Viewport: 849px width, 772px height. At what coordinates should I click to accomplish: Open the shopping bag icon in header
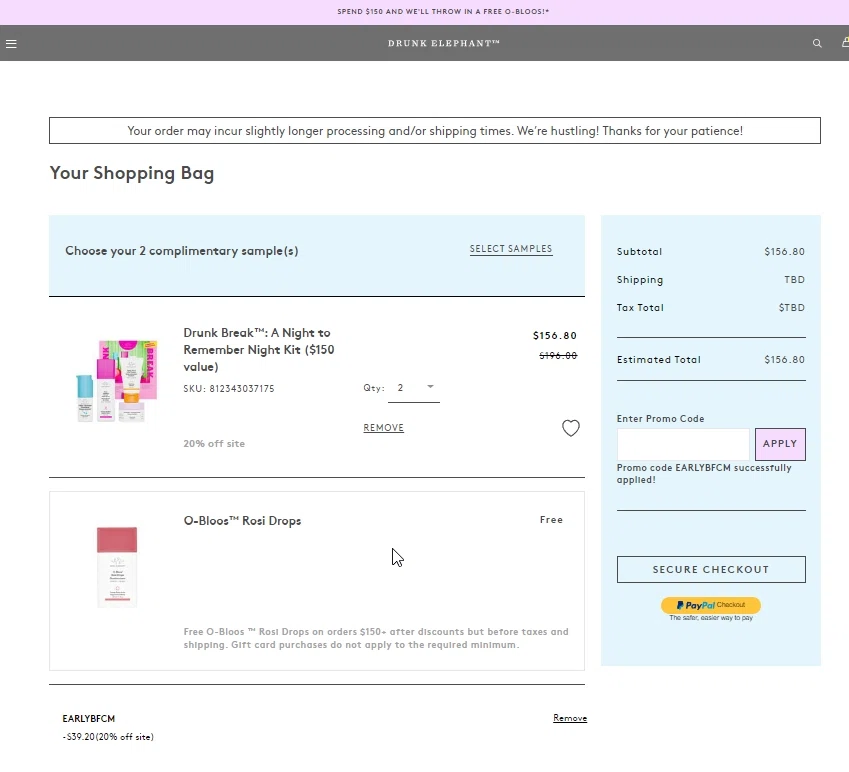tap(845, 42)
